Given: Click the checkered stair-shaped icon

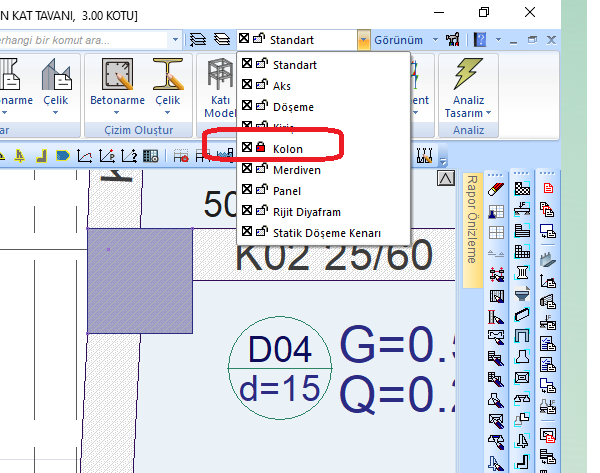Looking at the screenshot, I should [x=522, y=189].
